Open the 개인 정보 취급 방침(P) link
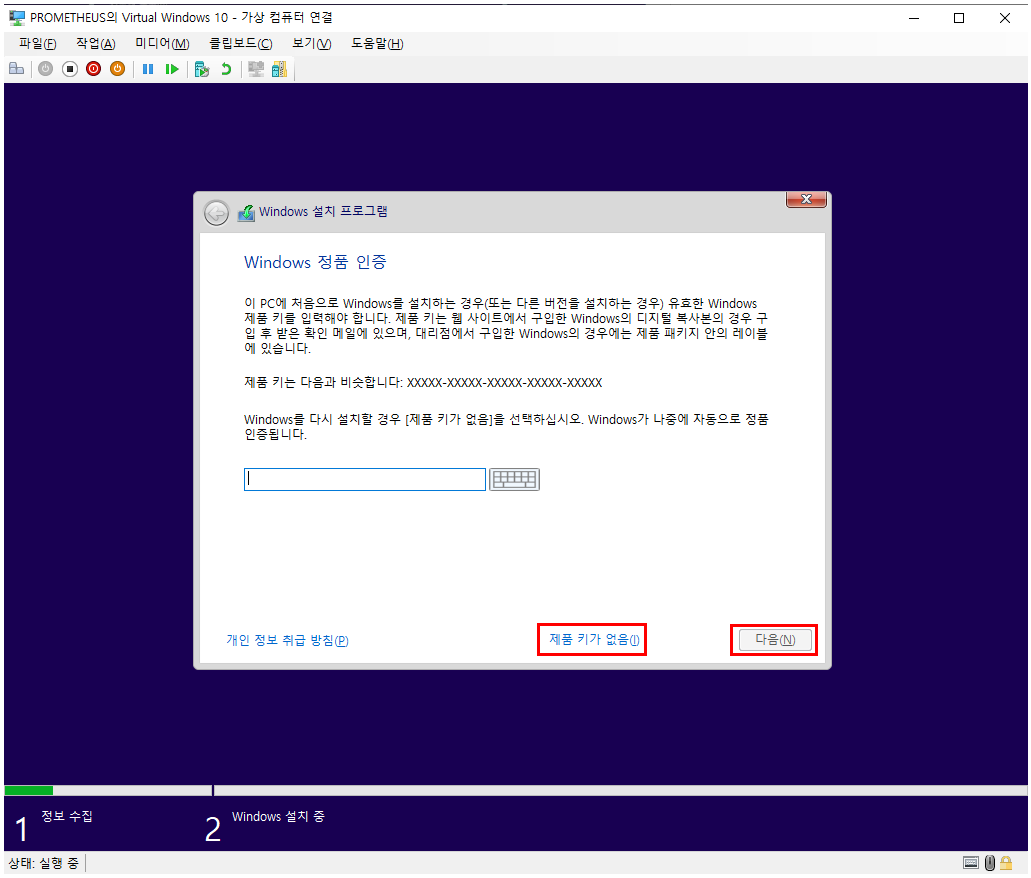 coord(287,641)
